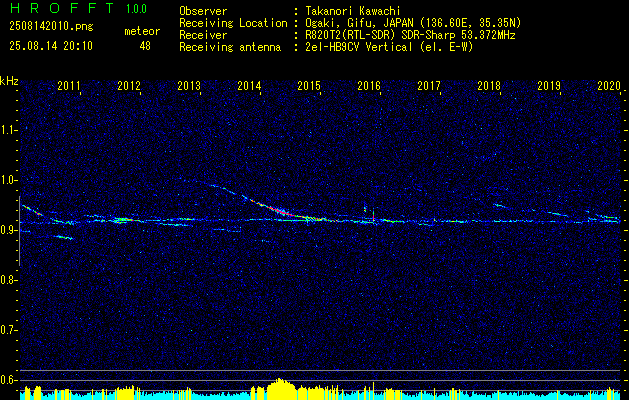Click the 2014 time axis marker
Screen dimensions: 629x400
coord(249,85)
